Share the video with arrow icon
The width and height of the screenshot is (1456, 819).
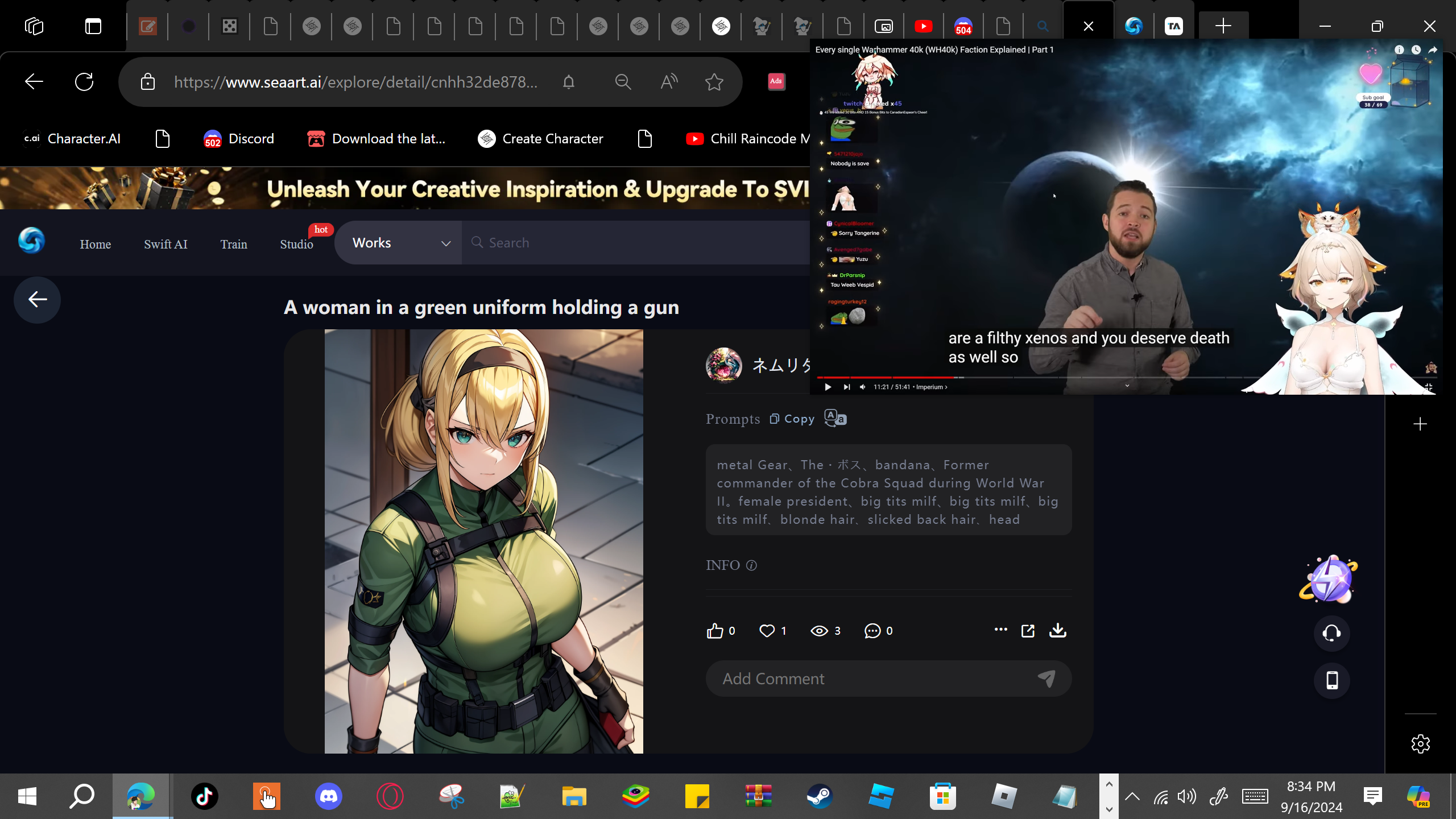(1433, 50)
